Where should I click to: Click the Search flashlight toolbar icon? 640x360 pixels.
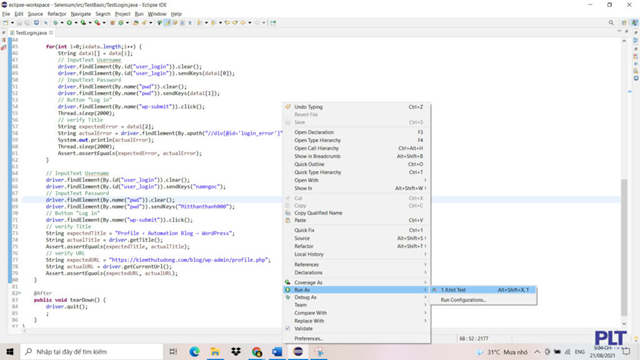tap(144, 23)
